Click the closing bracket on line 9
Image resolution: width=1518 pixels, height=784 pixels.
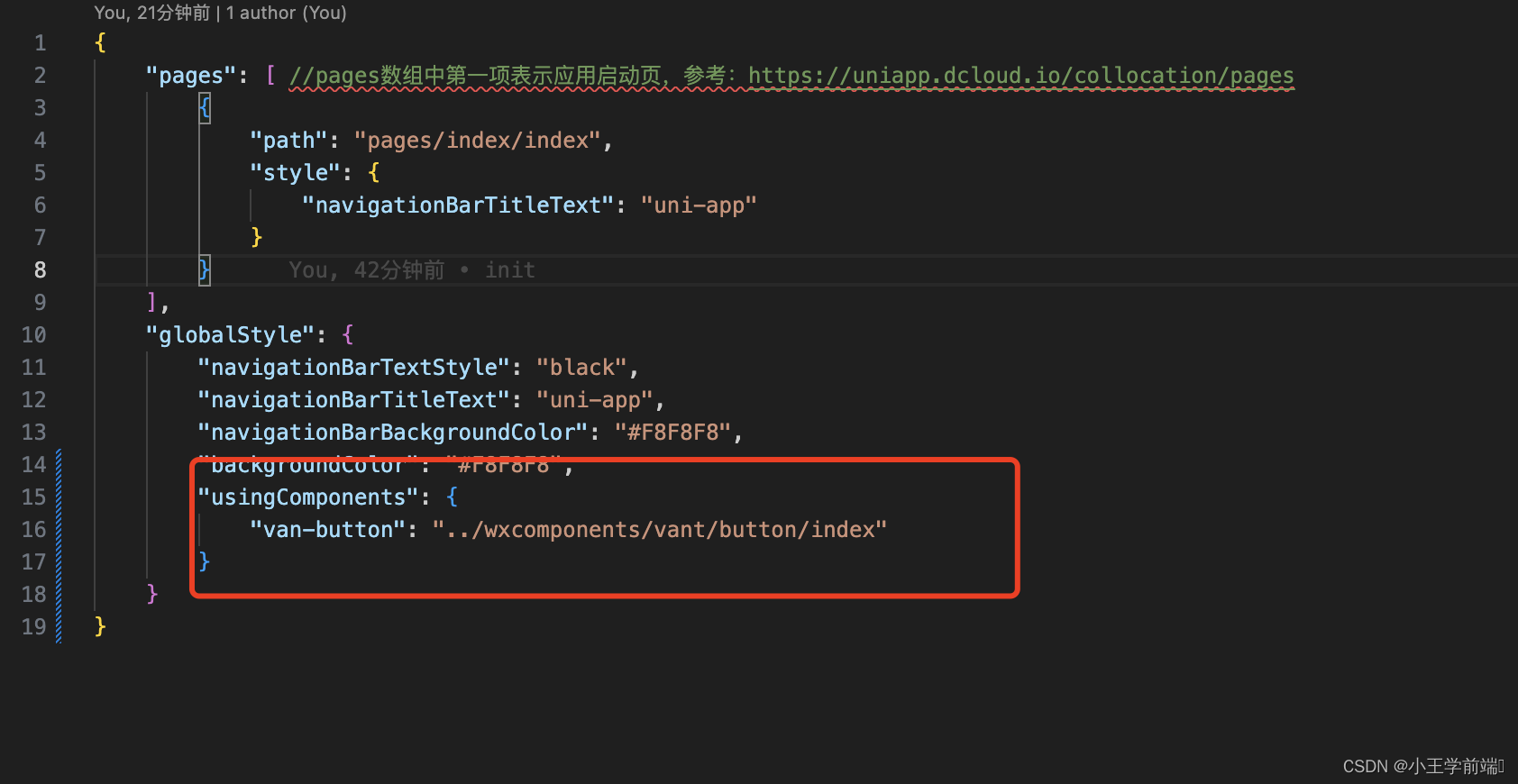click(x=151, y=303)
